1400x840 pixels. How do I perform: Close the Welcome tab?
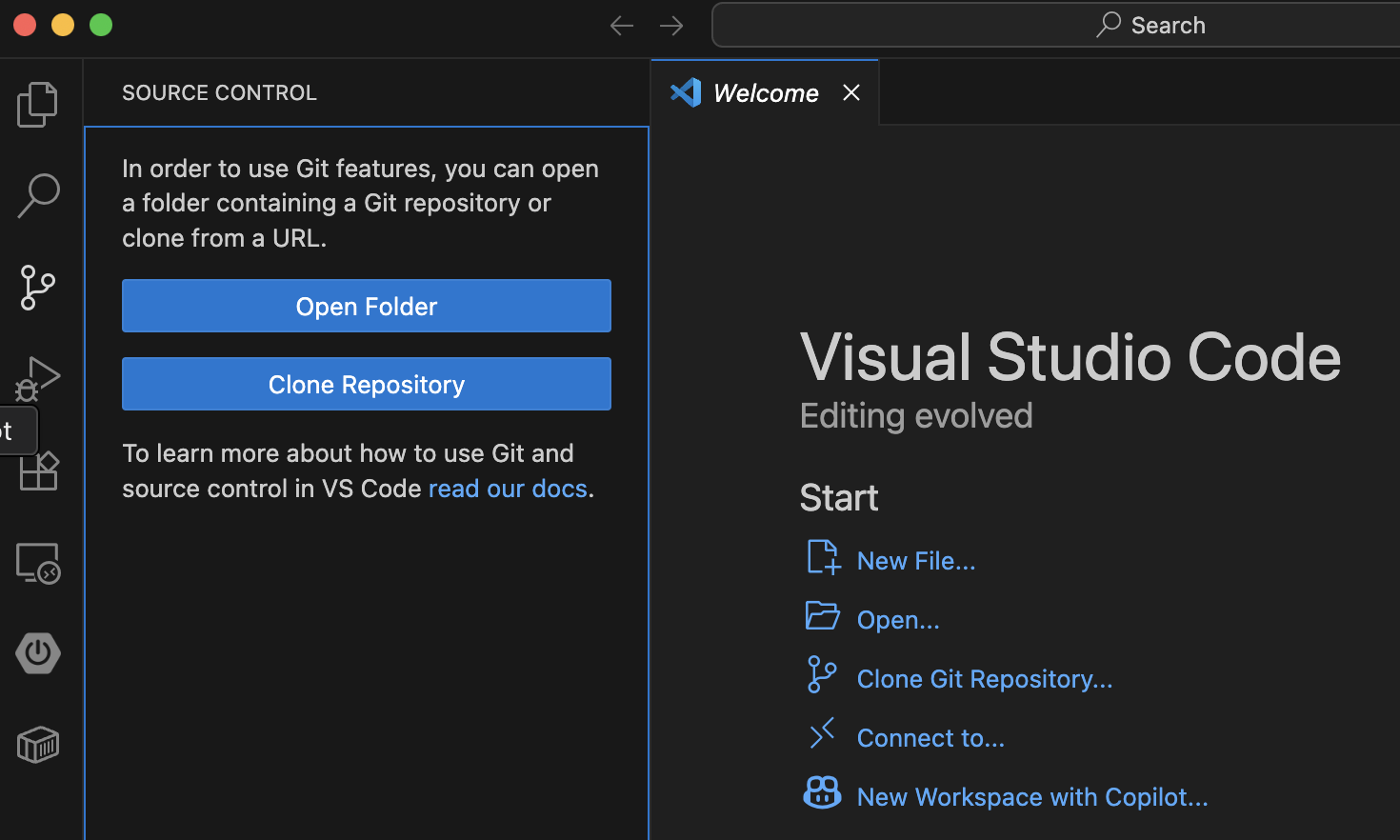(x=851, y=92)
